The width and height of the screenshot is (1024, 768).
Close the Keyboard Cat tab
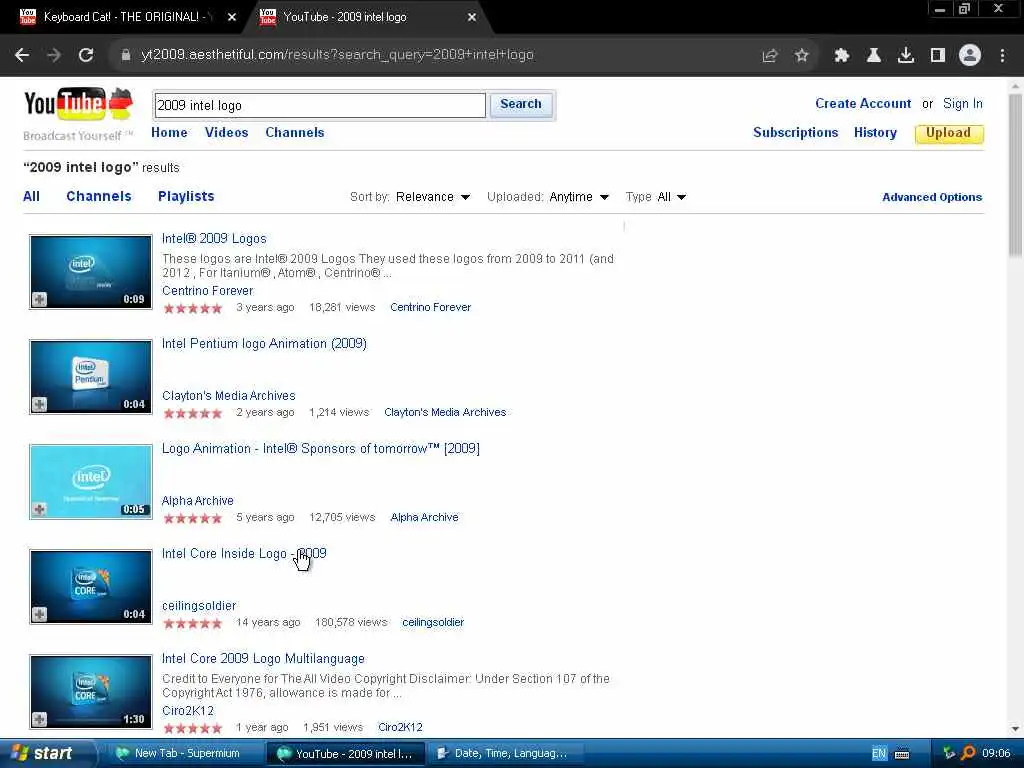tap(232, 17)
